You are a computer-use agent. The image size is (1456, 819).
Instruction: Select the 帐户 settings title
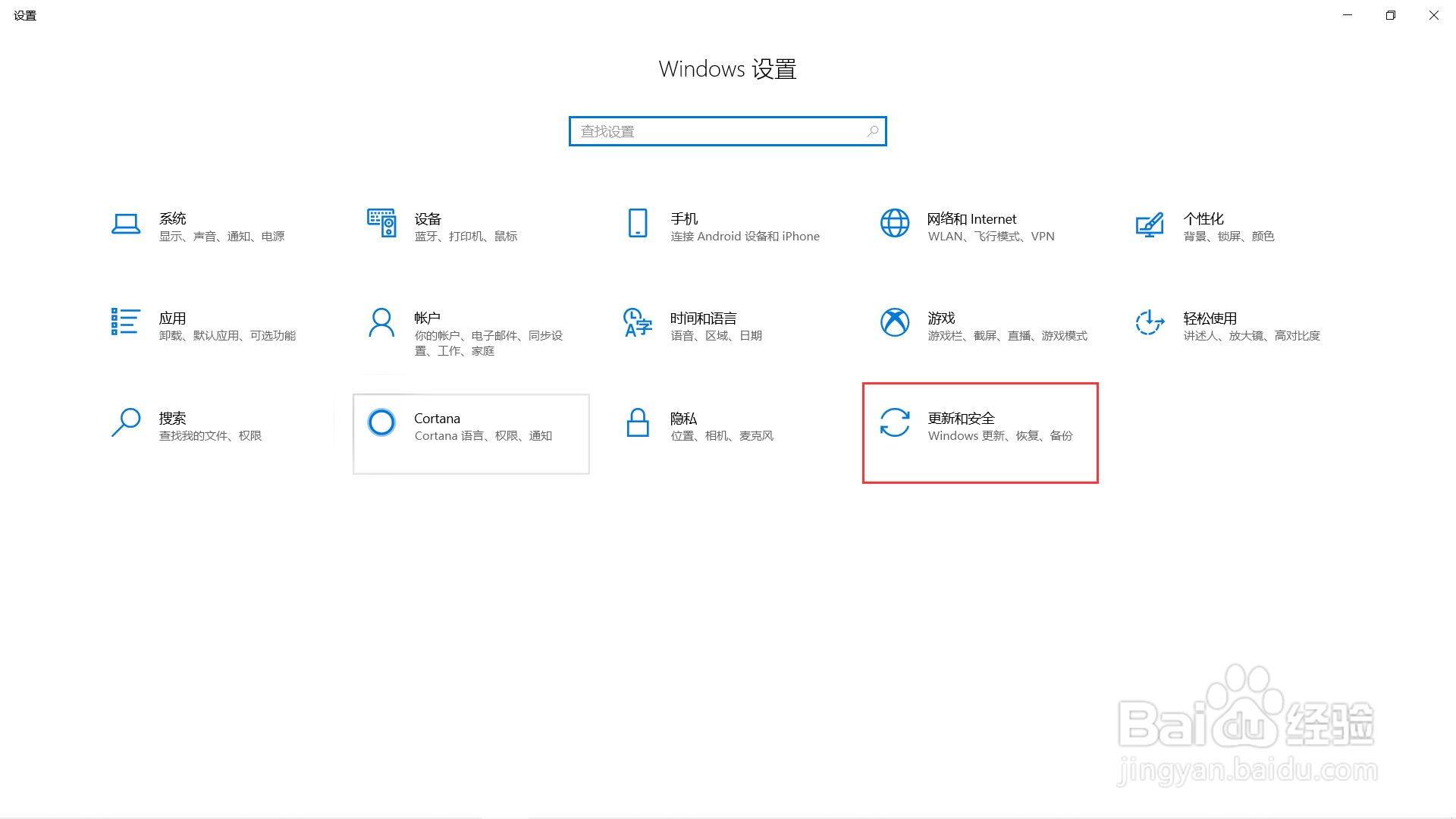[x=428, y=318]
